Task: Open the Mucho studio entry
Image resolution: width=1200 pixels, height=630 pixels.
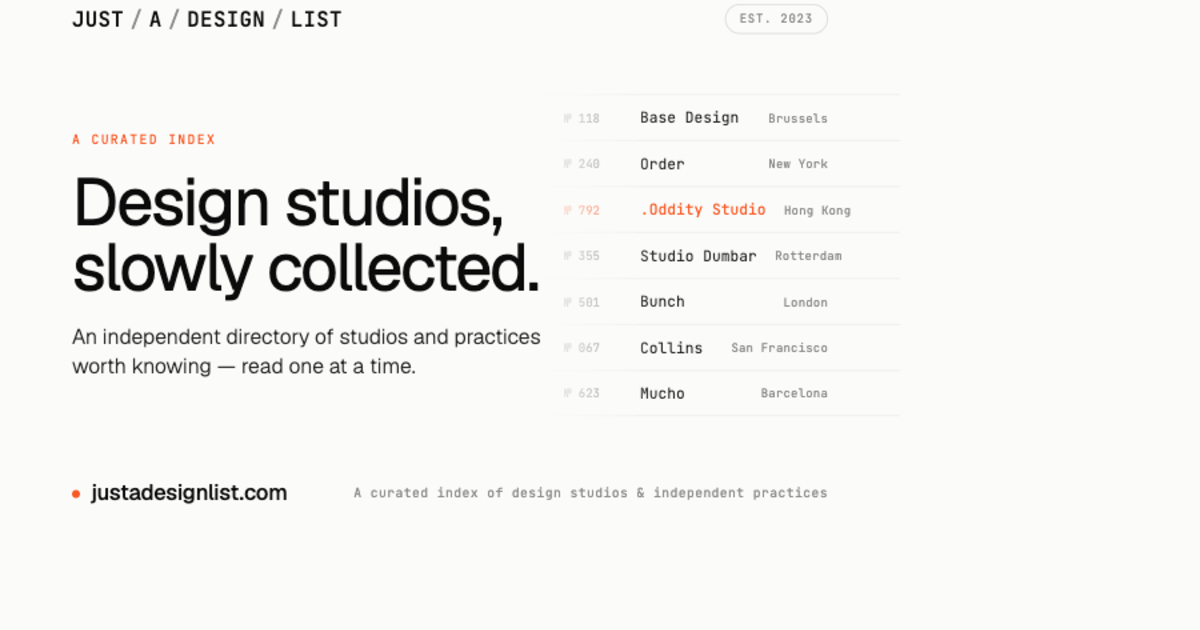Action: pos(662,394)
